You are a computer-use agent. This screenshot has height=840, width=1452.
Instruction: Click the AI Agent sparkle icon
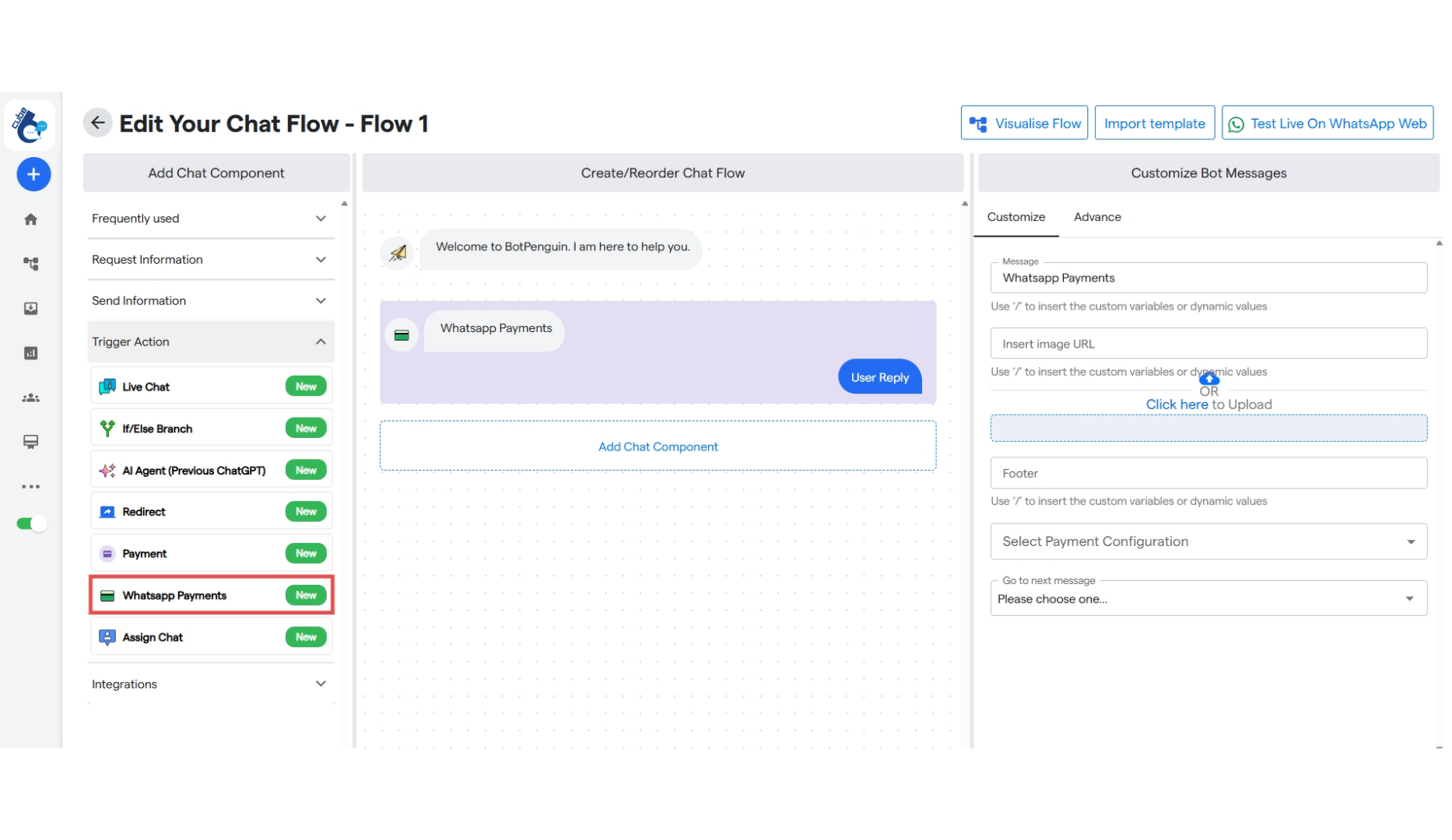(x=107, y=471)
